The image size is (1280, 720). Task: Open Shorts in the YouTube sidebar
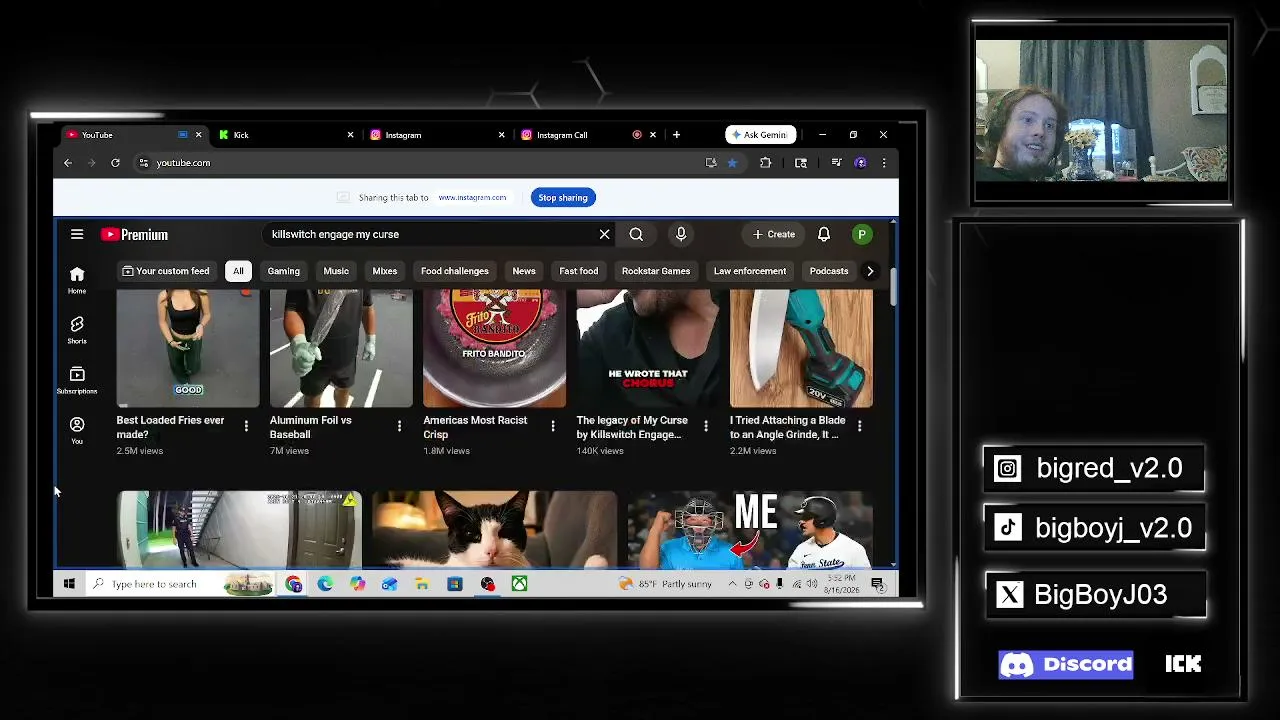[77, 330]
